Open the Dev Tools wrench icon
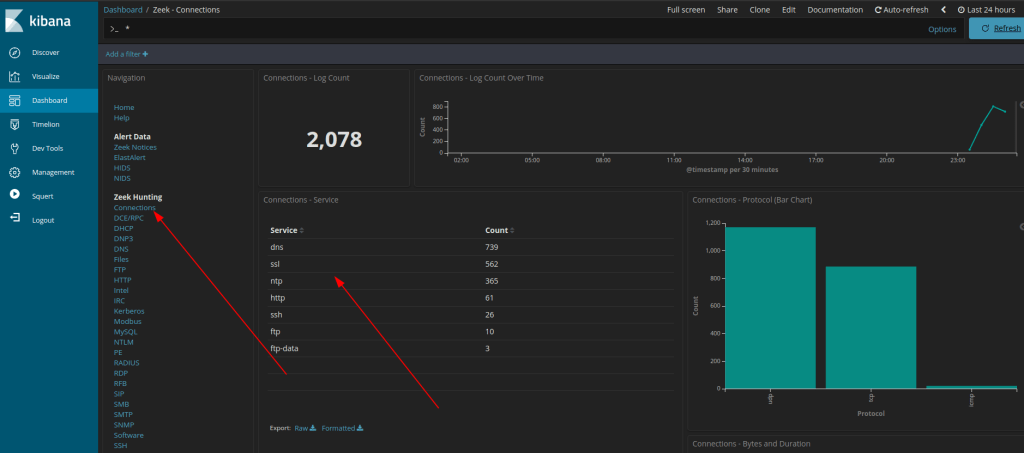This screenshot has height=453, width=1024. (x=14, y=148)
